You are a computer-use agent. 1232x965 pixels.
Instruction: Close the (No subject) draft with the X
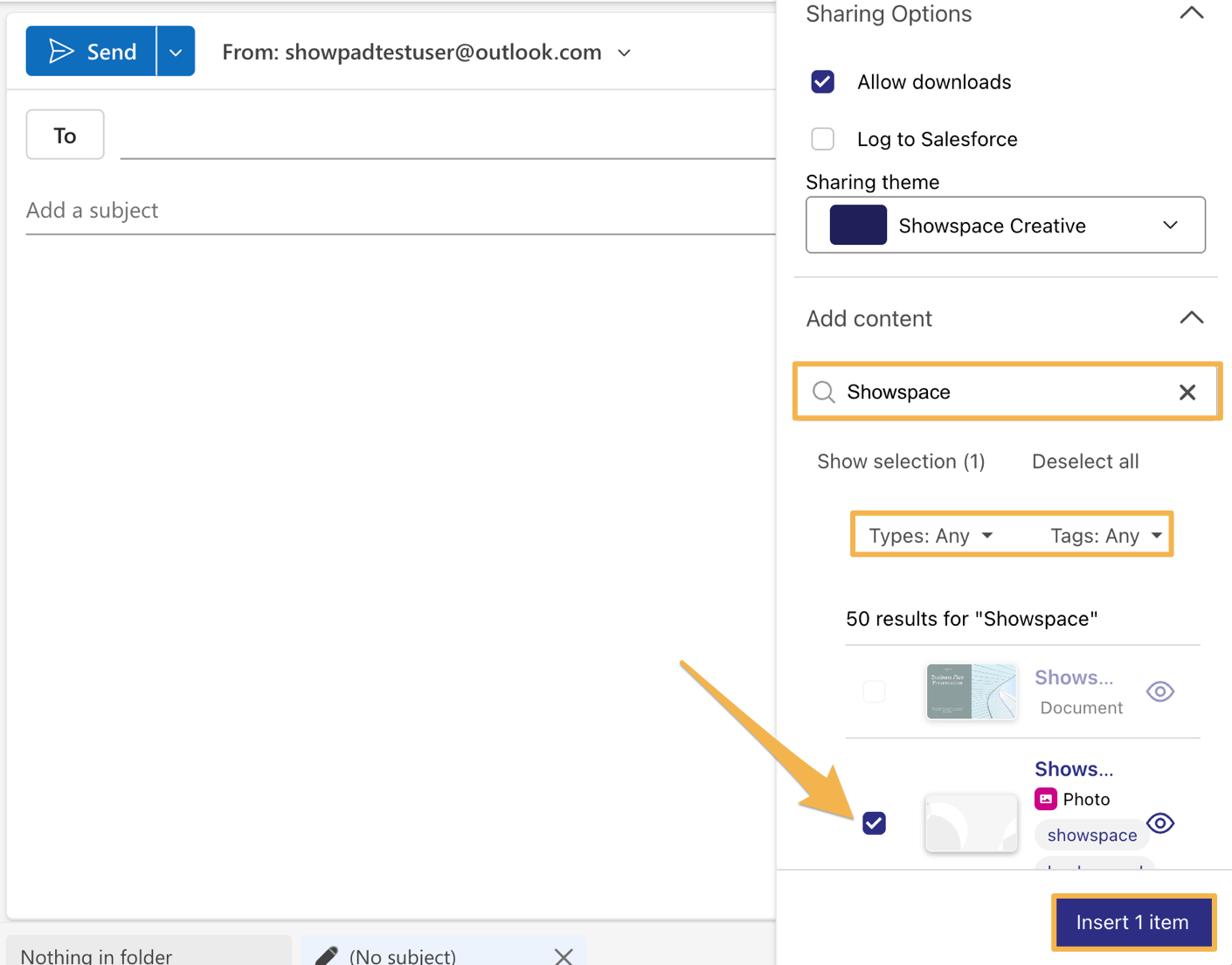coord(564,955)
